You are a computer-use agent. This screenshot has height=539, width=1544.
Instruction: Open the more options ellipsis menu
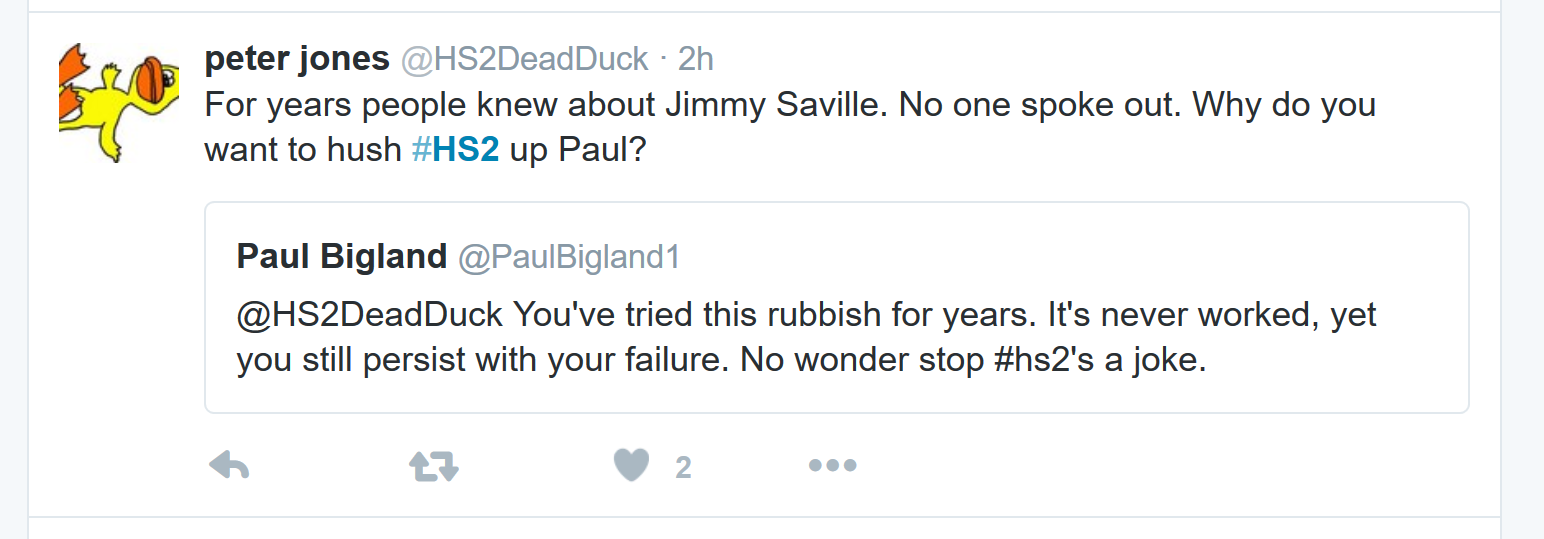[832, 465]
